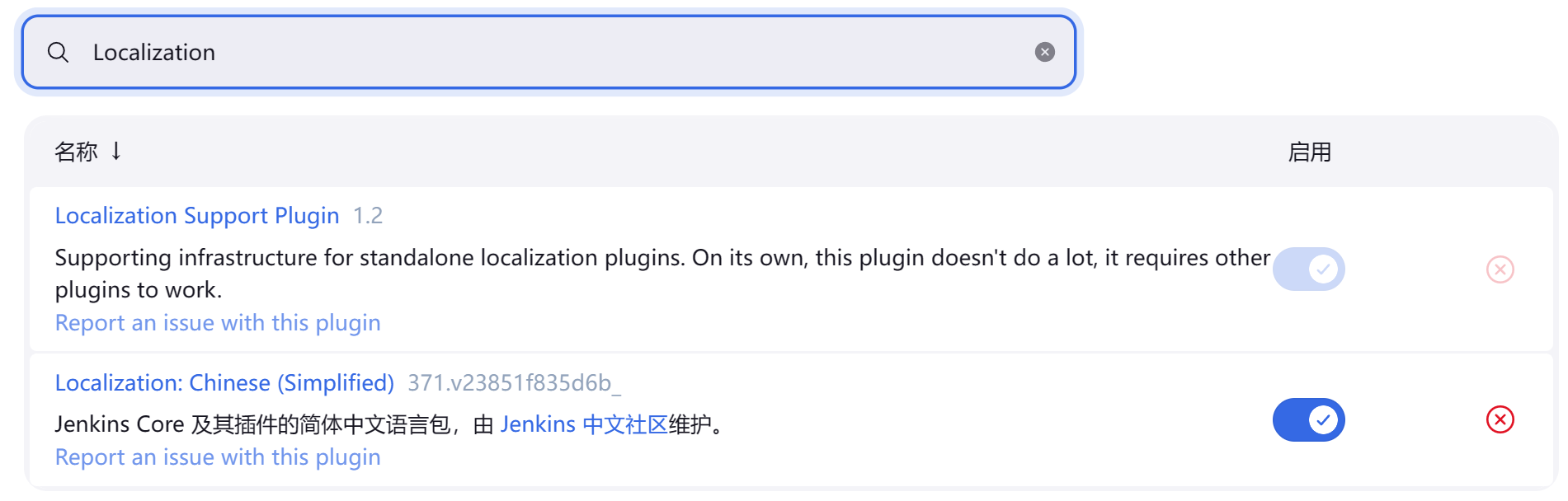Screen dimensions: 1568x501
Task: Uninstall the Localization Support Plugin
Action: pos(1500,269)
